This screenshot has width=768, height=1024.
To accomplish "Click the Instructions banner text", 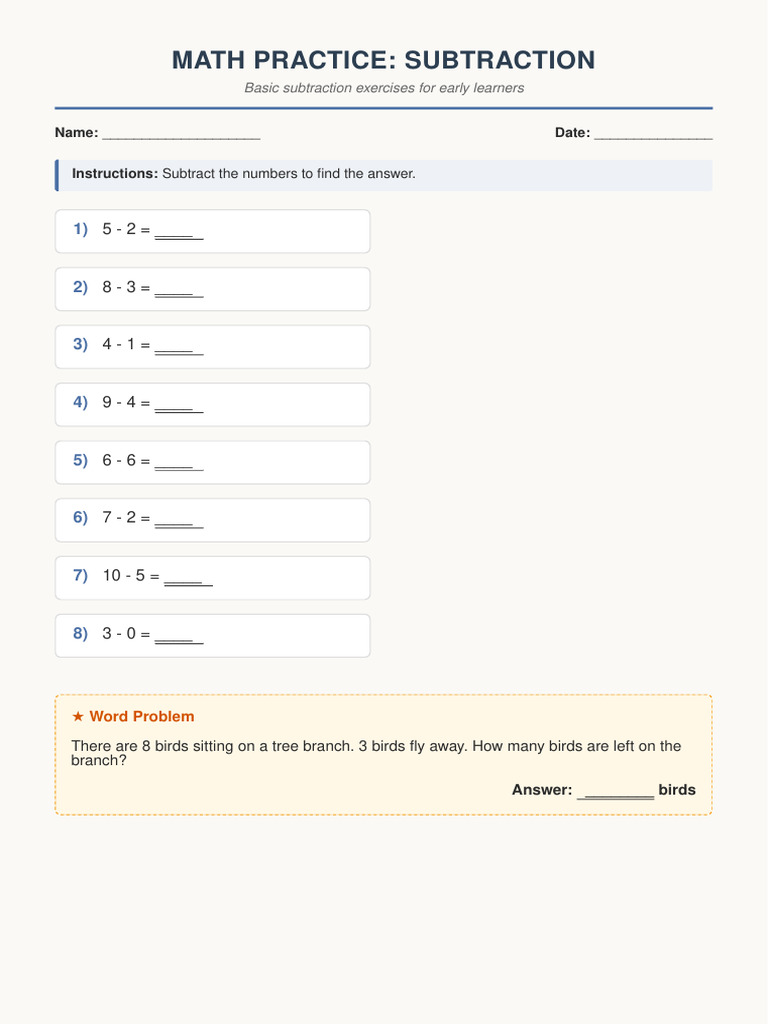I will click(x=244, y=174).
